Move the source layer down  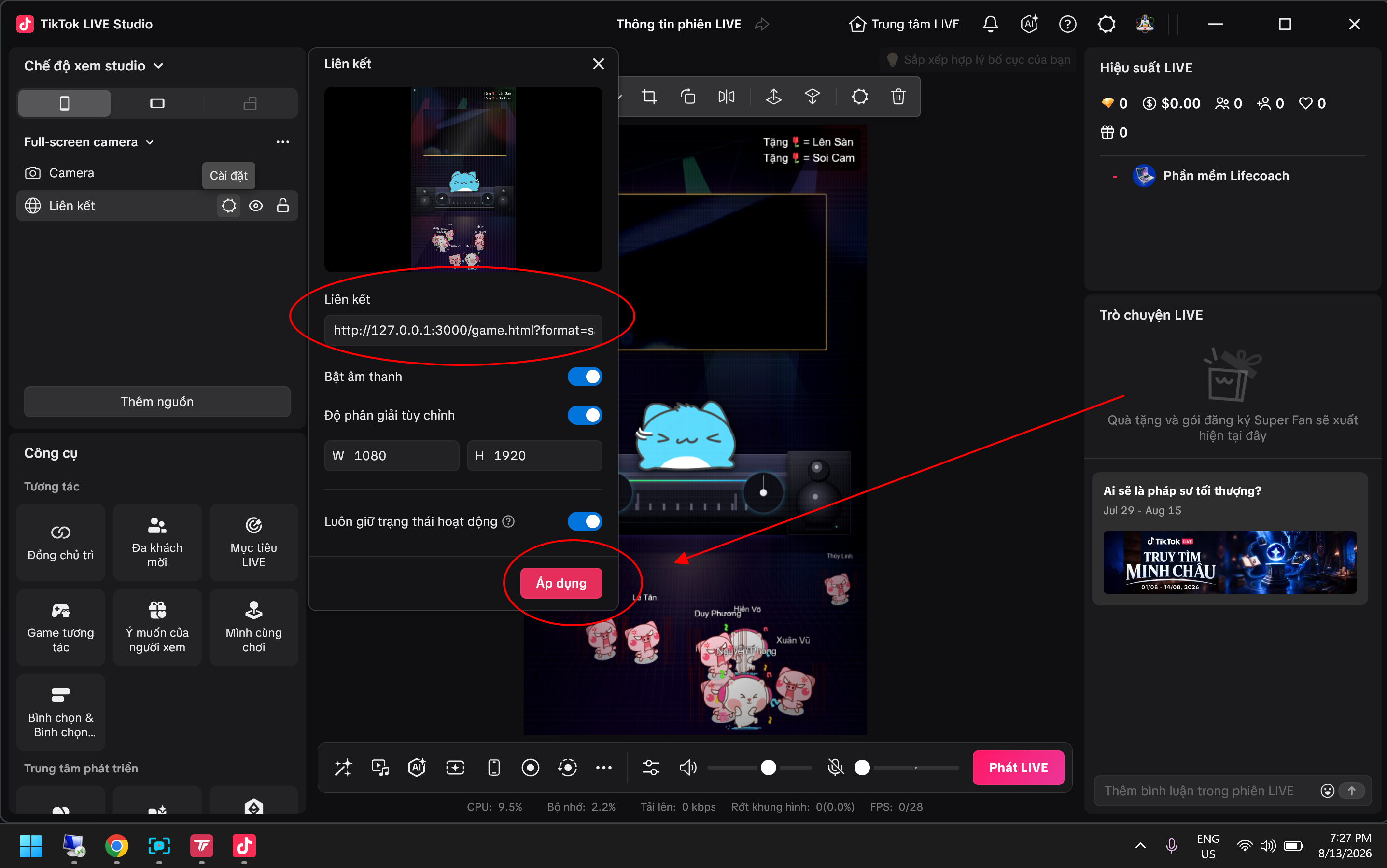point(813,97)
